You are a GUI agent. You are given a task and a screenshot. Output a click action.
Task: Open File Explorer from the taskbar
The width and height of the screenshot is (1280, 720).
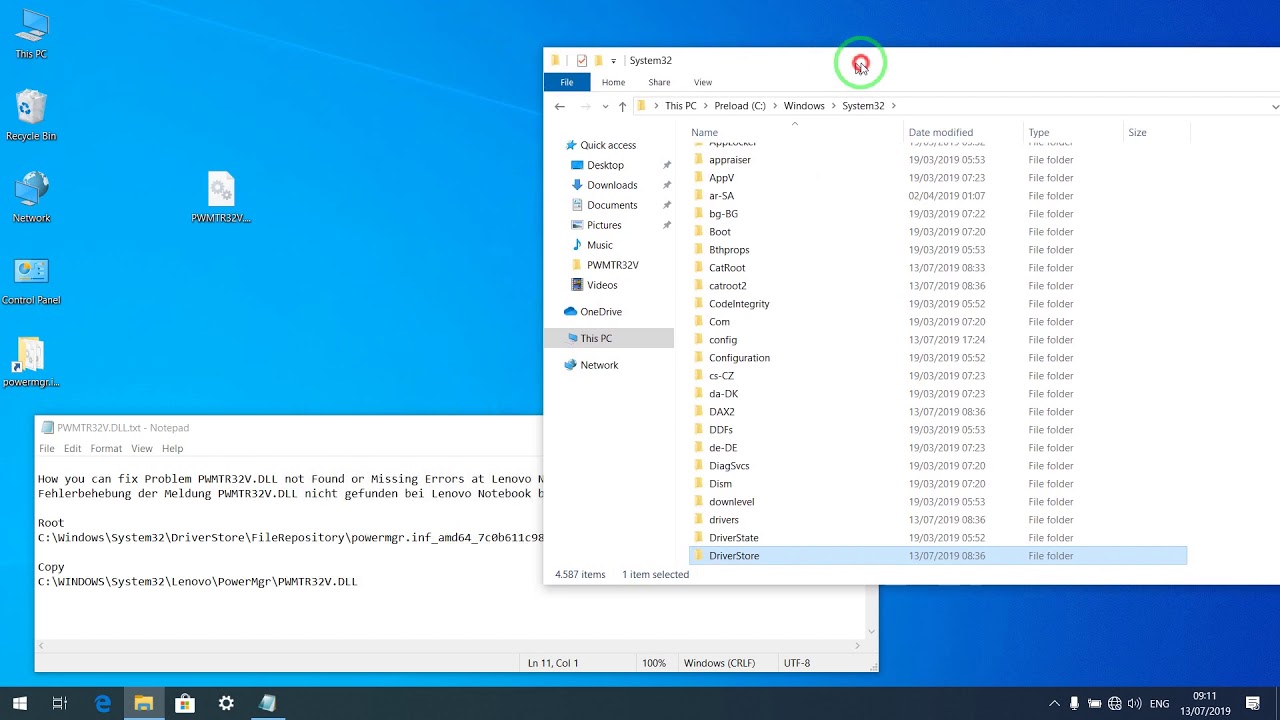(144, 704)
